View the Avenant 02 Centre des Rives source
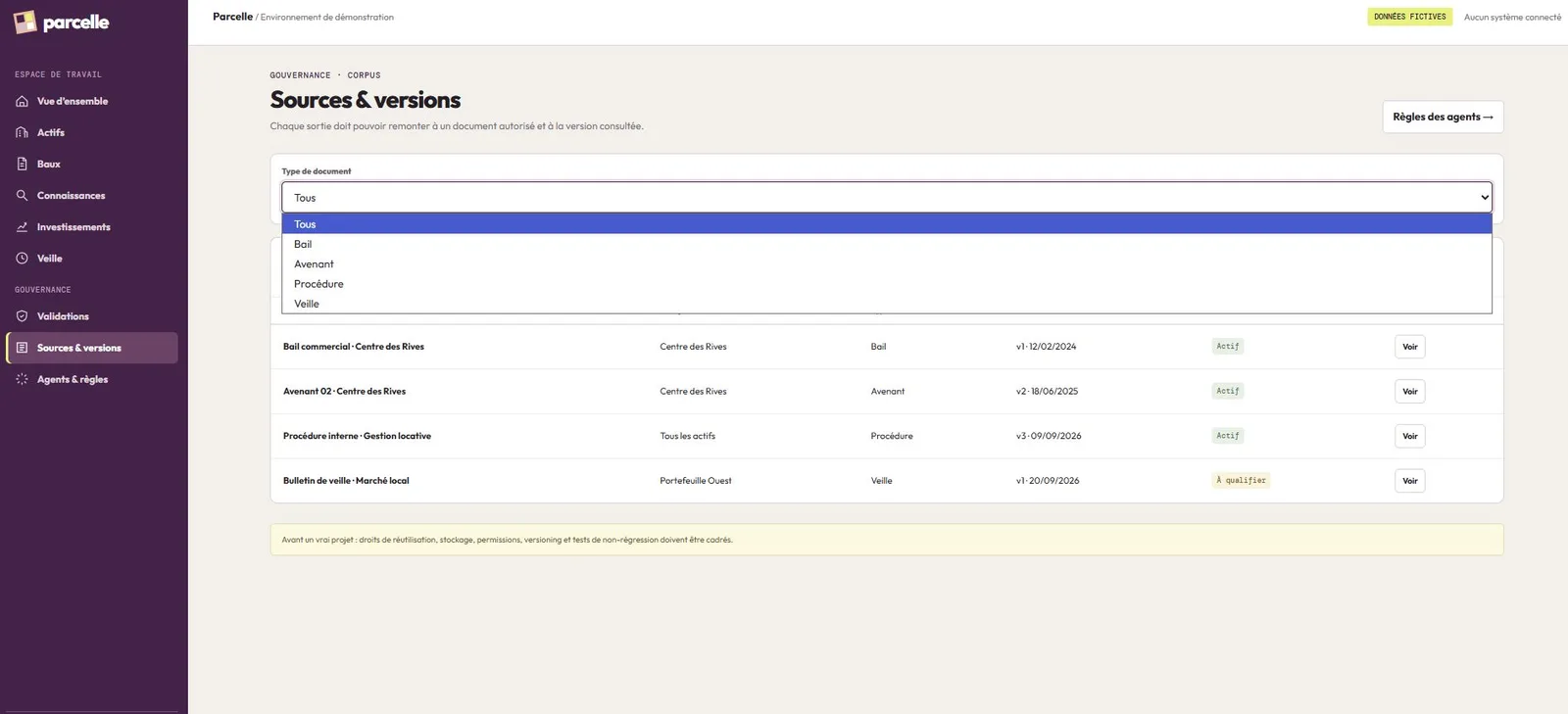Viewport: 1568px width, 714px height. coord(1409,392)
